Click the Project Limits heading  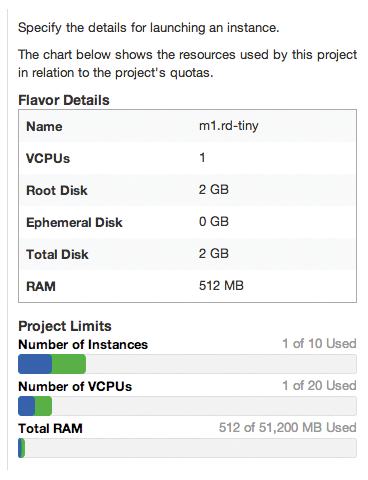point(65,326)
